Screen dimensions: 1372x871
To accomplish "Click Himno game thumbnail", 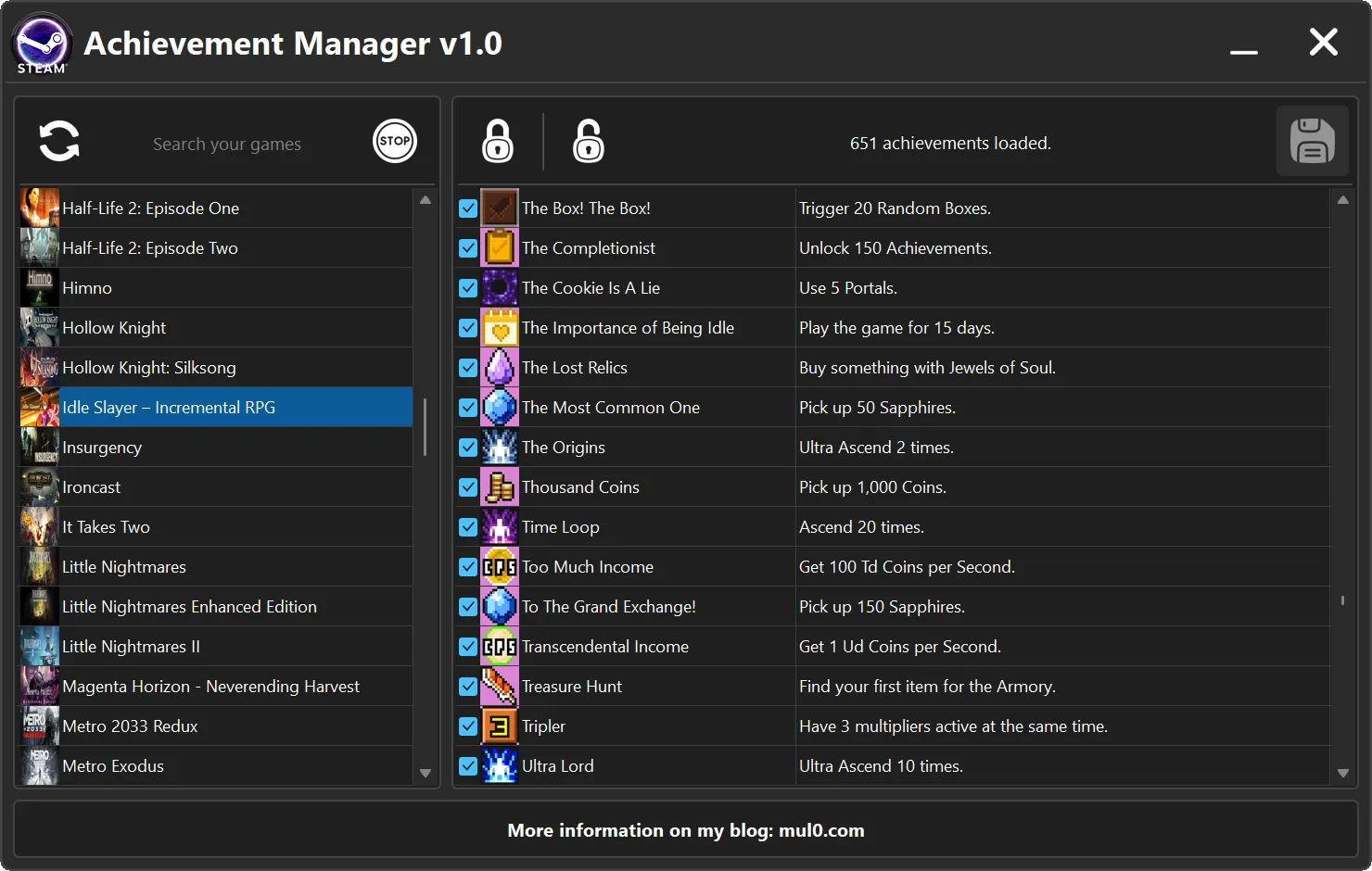I will (x=40, y=288).
